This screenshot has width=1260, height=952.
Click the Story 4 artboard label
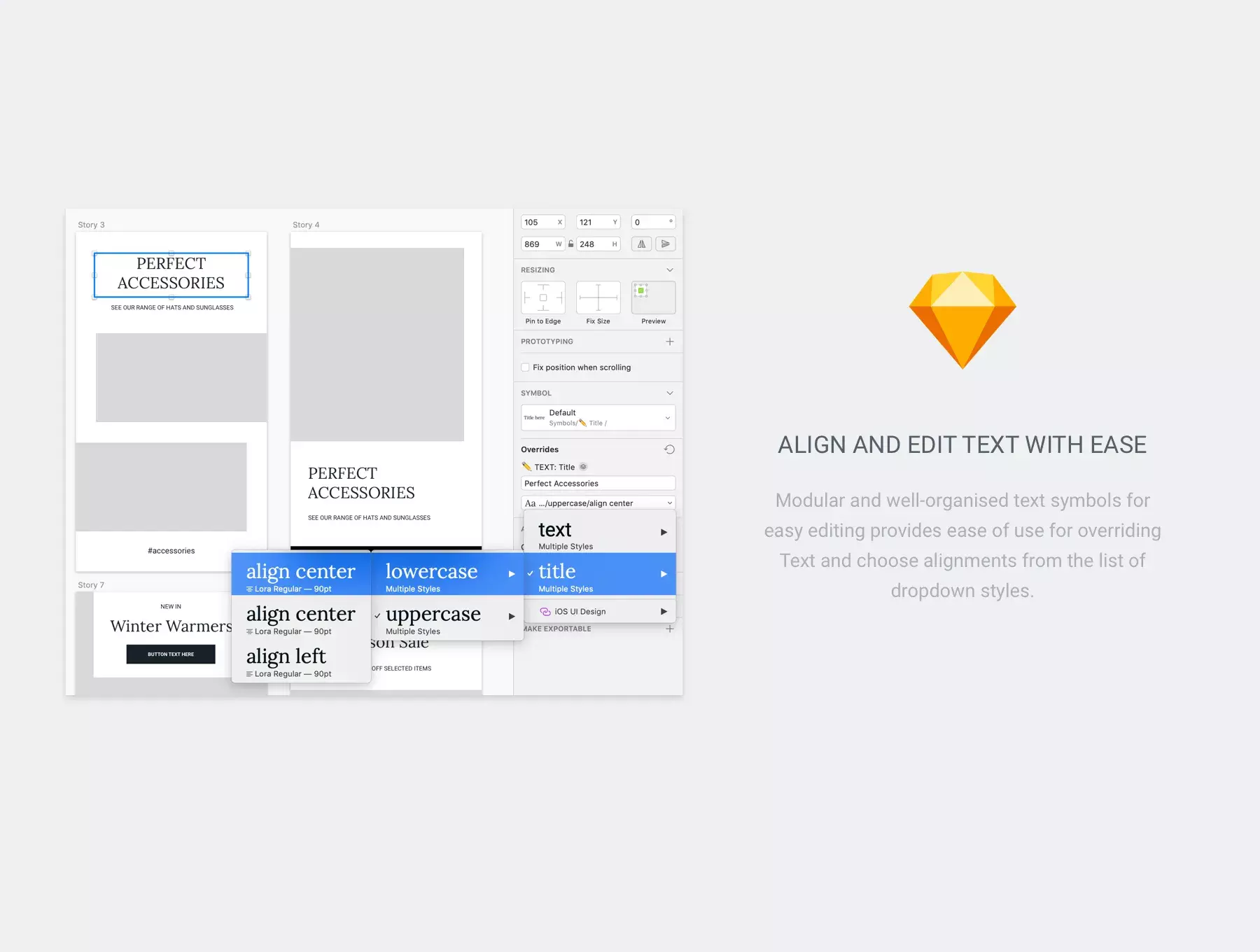click(306, 225)
